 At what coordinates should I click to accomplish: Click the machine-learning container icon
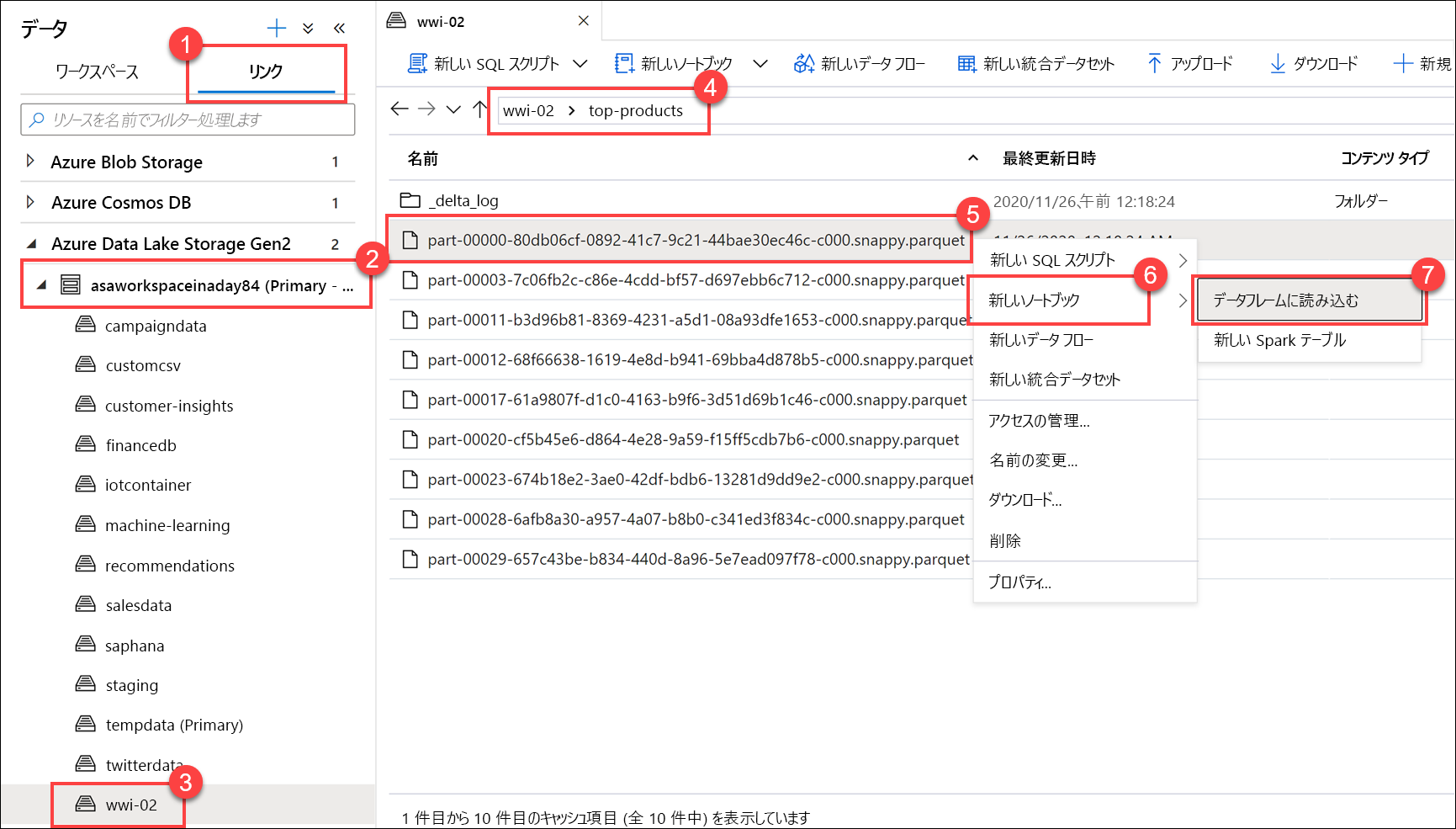coord(85,523)
